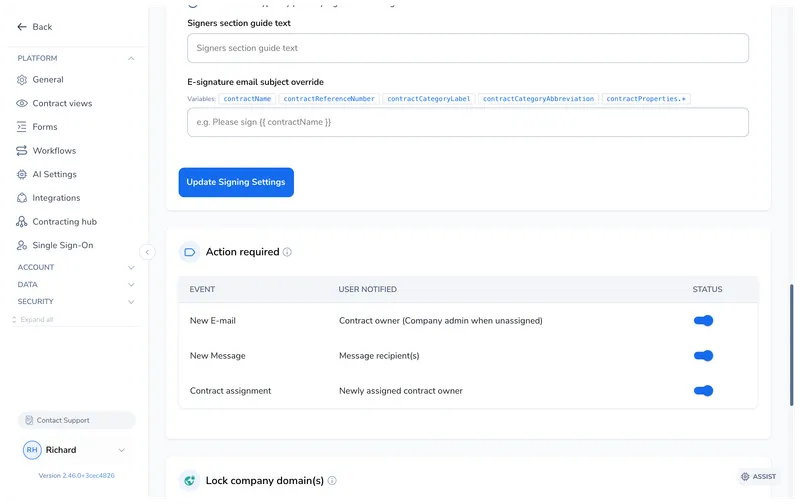Insert the contractCategoryAbbreviation variable

click(x=538, y=99)
